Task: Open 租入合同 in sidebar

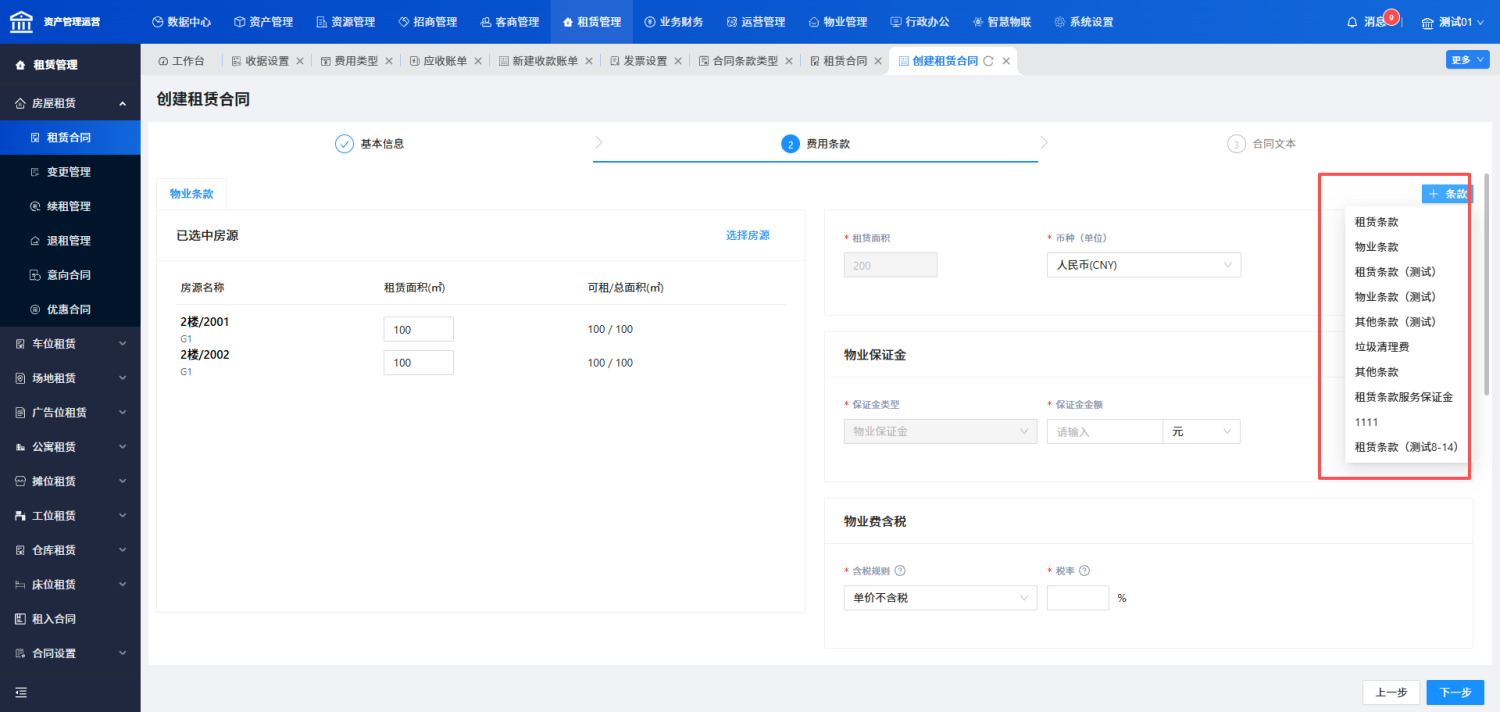Action: 70,619
